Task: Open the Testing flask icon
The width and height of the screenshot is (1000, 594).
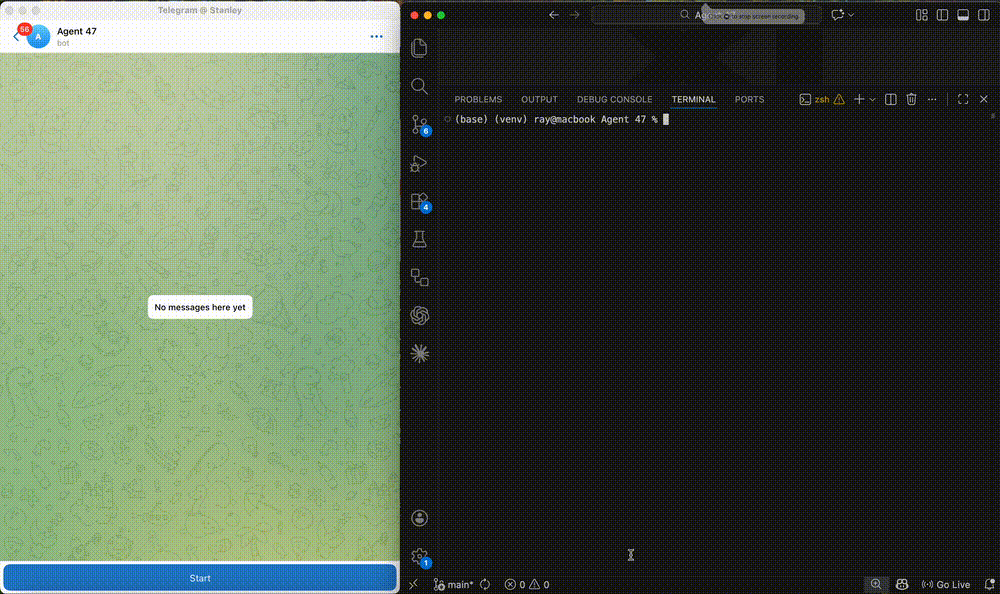Action: (420, 239)
